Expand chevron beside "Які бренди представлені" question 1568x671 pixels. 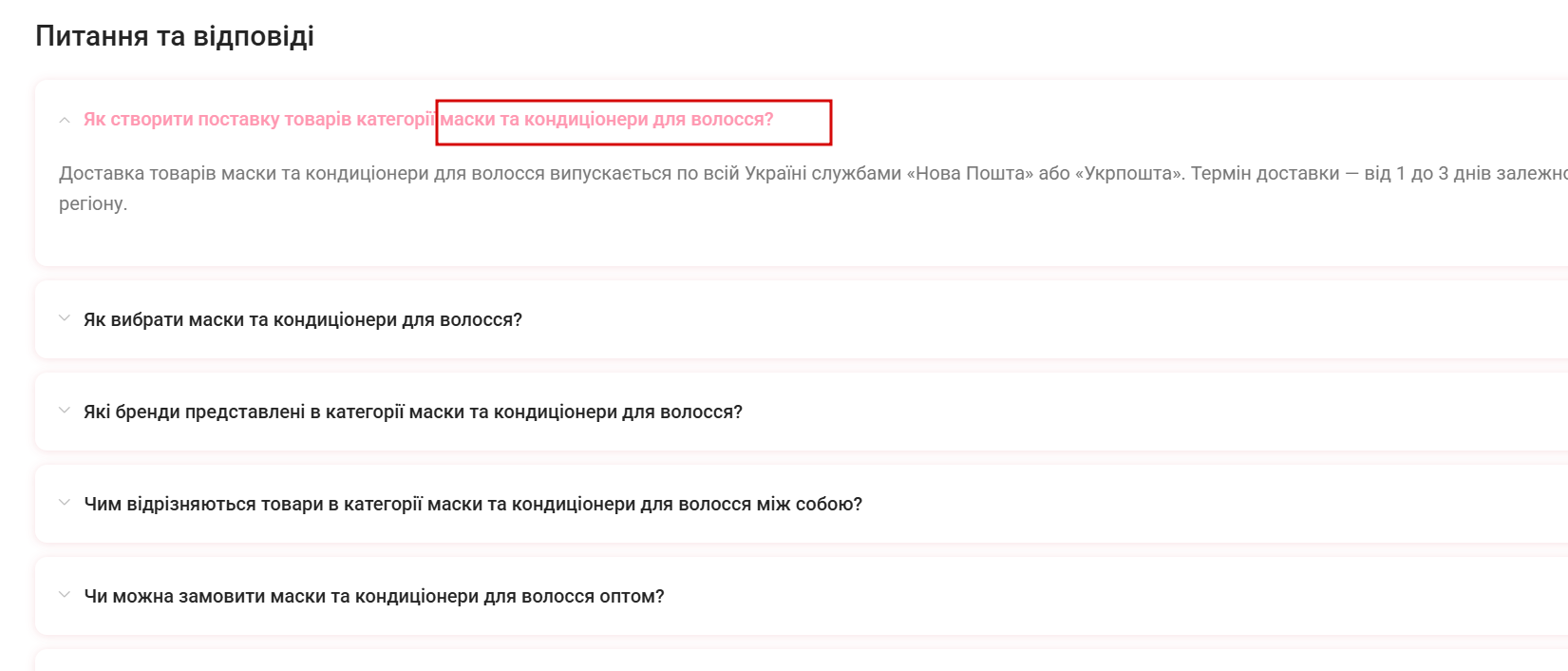pyautogui.click(x=65, y=411)
